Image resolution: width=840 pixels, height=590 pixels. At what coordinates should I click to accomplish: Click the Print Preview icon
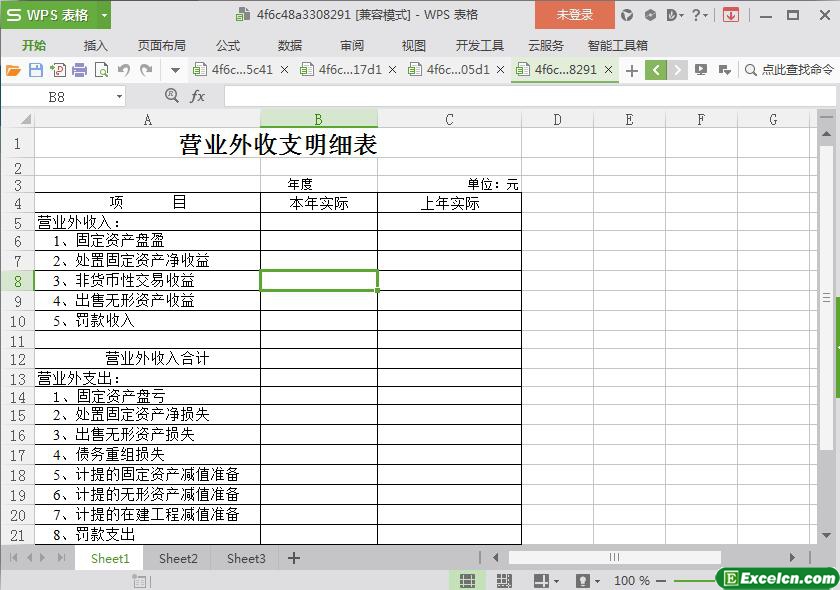click(101, 70)
